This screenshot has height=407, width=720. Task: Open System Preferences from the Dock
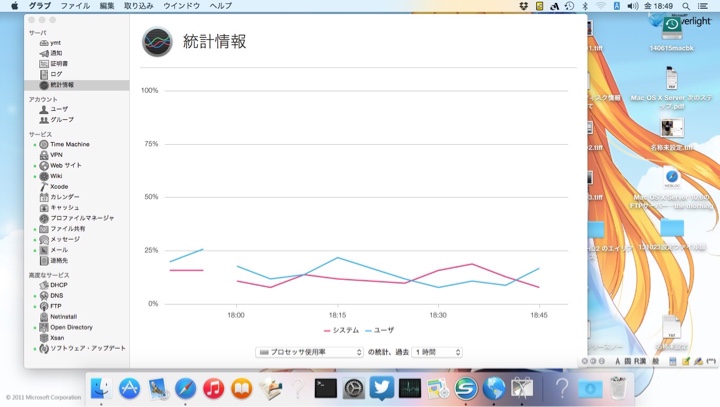tap(354, 389)
